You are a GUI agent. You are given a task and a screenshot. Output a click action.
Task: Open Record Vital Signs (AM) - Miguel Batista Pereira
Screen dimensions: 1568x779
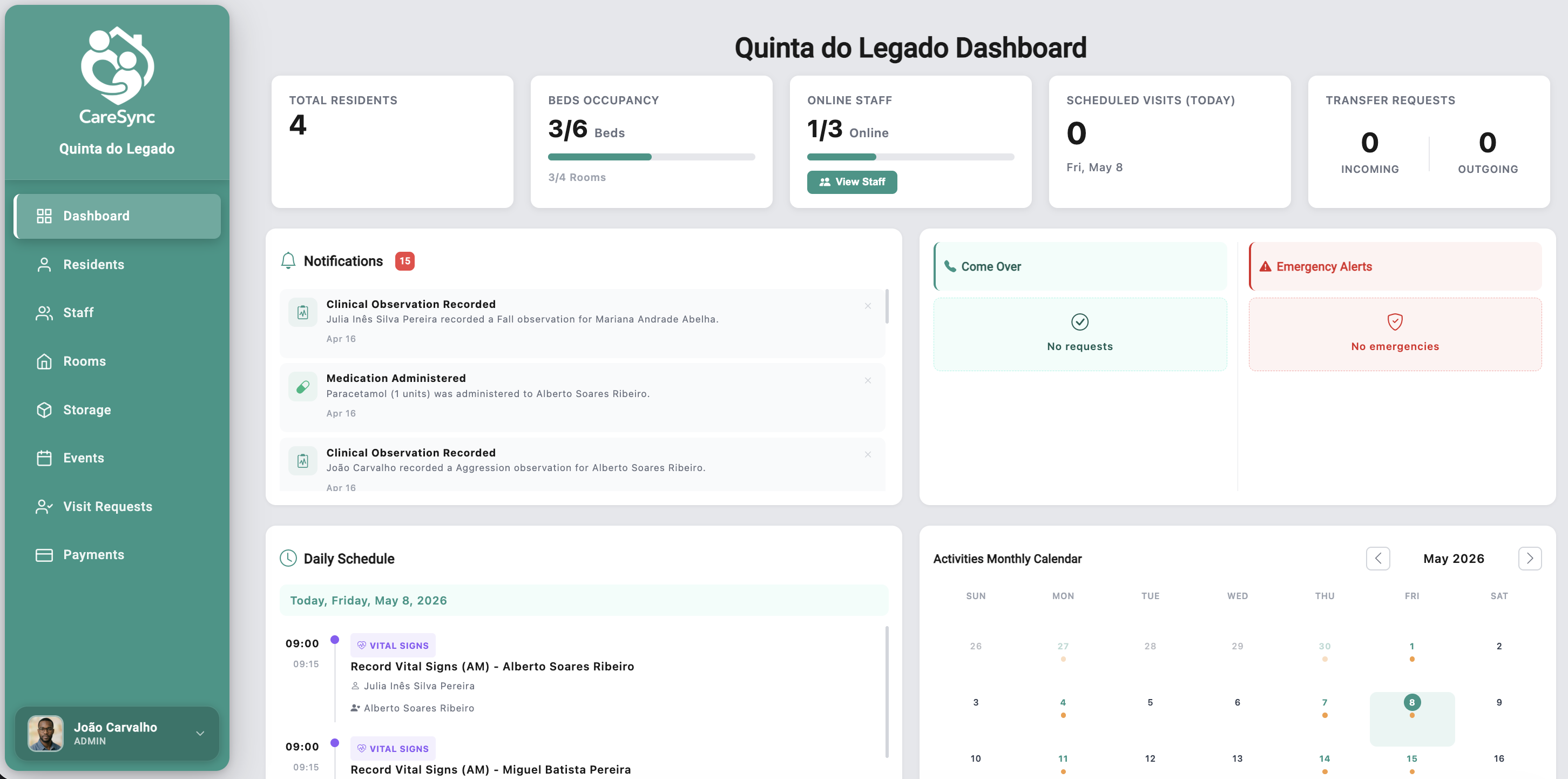coord(491,769)
